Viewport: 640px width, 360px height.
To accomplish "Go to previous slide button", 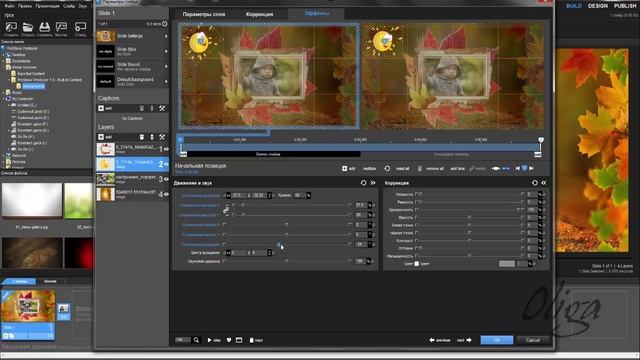I will click(440, 340).
